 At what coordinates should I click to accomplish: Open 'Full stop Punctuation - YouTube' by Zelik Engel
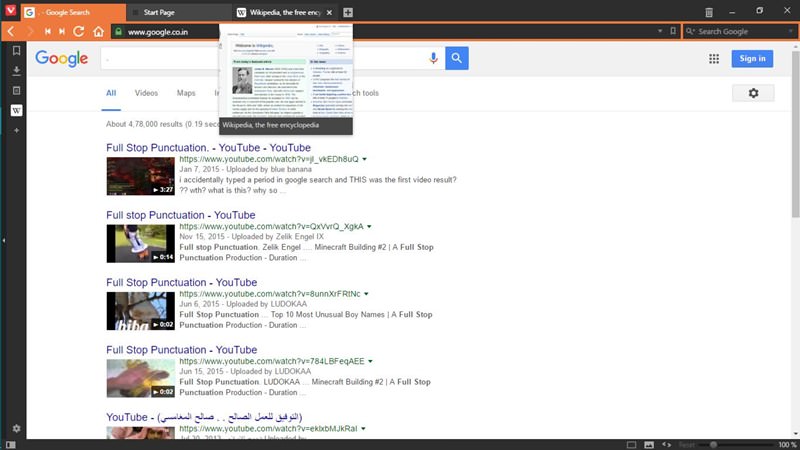[x=181, y=215]
